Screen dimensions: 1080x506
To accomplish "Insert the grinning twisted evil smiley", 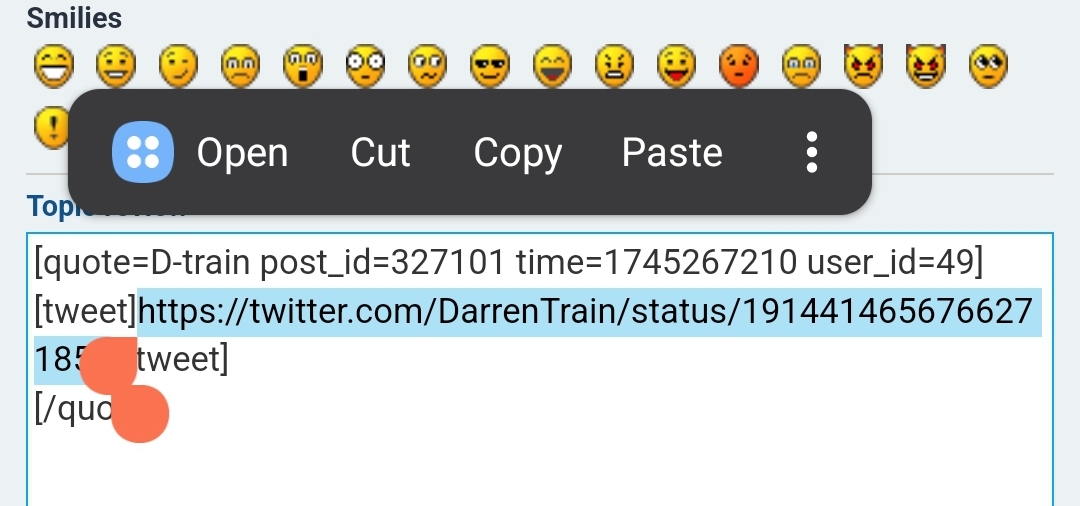I will 926,67.
